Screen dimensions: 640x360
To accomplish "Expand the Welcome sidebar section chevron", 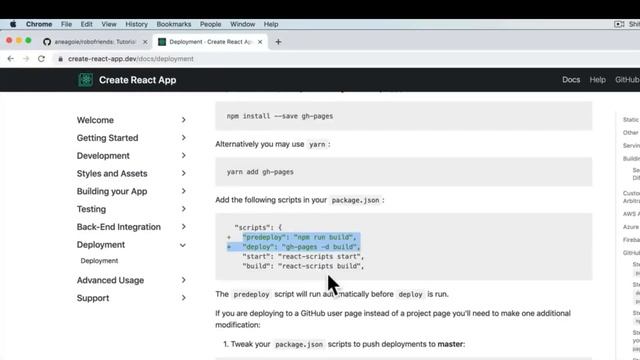I will coord(184,120).
